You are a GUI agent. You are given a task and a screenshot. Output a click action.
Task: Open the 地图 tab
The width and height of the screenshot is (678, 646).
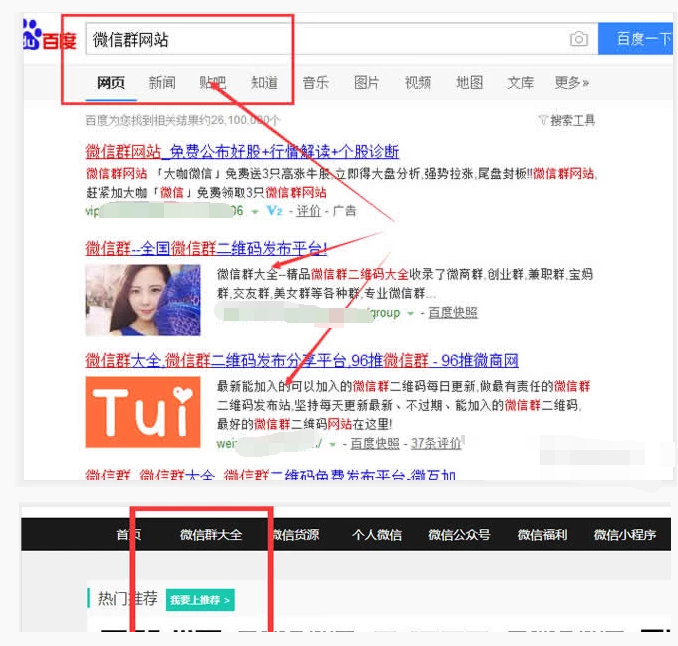tap(470, 83)
